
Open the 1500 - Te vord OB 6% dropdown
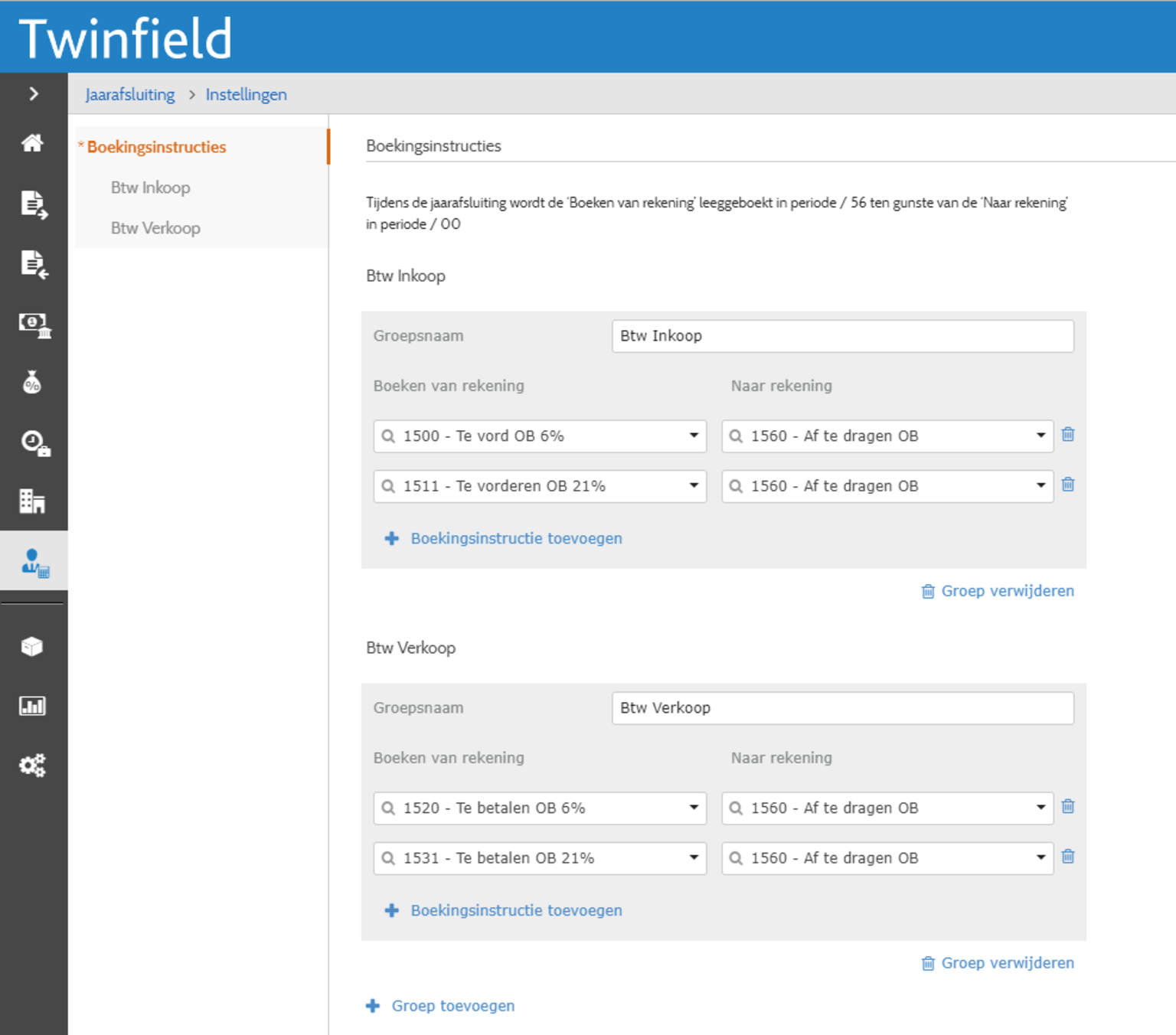click(693, 436)
